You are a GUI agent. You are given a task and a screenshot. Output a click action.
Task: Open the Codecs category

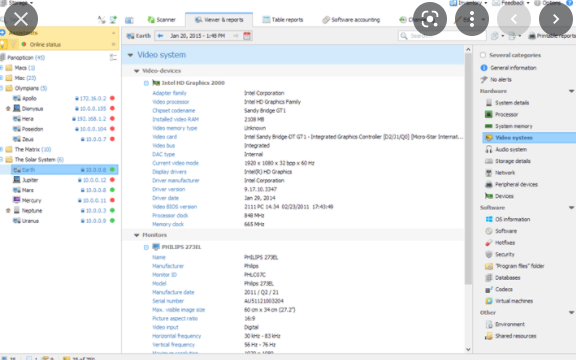(499, 289)
